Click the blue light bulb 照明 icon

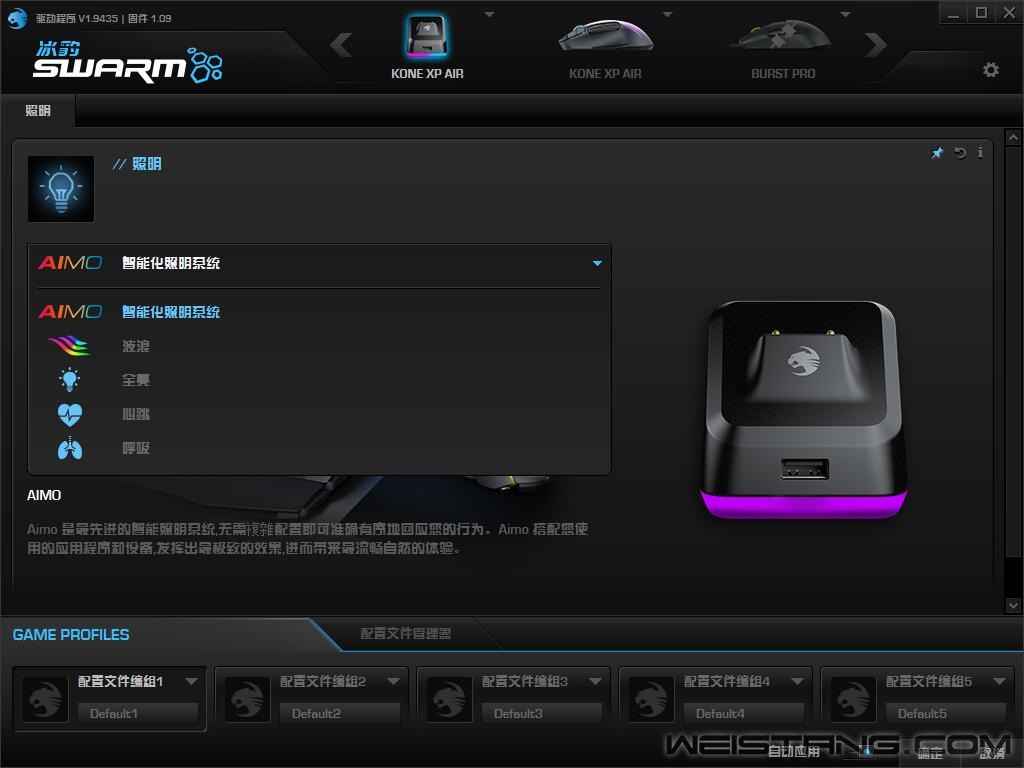(x=61, y=189)
